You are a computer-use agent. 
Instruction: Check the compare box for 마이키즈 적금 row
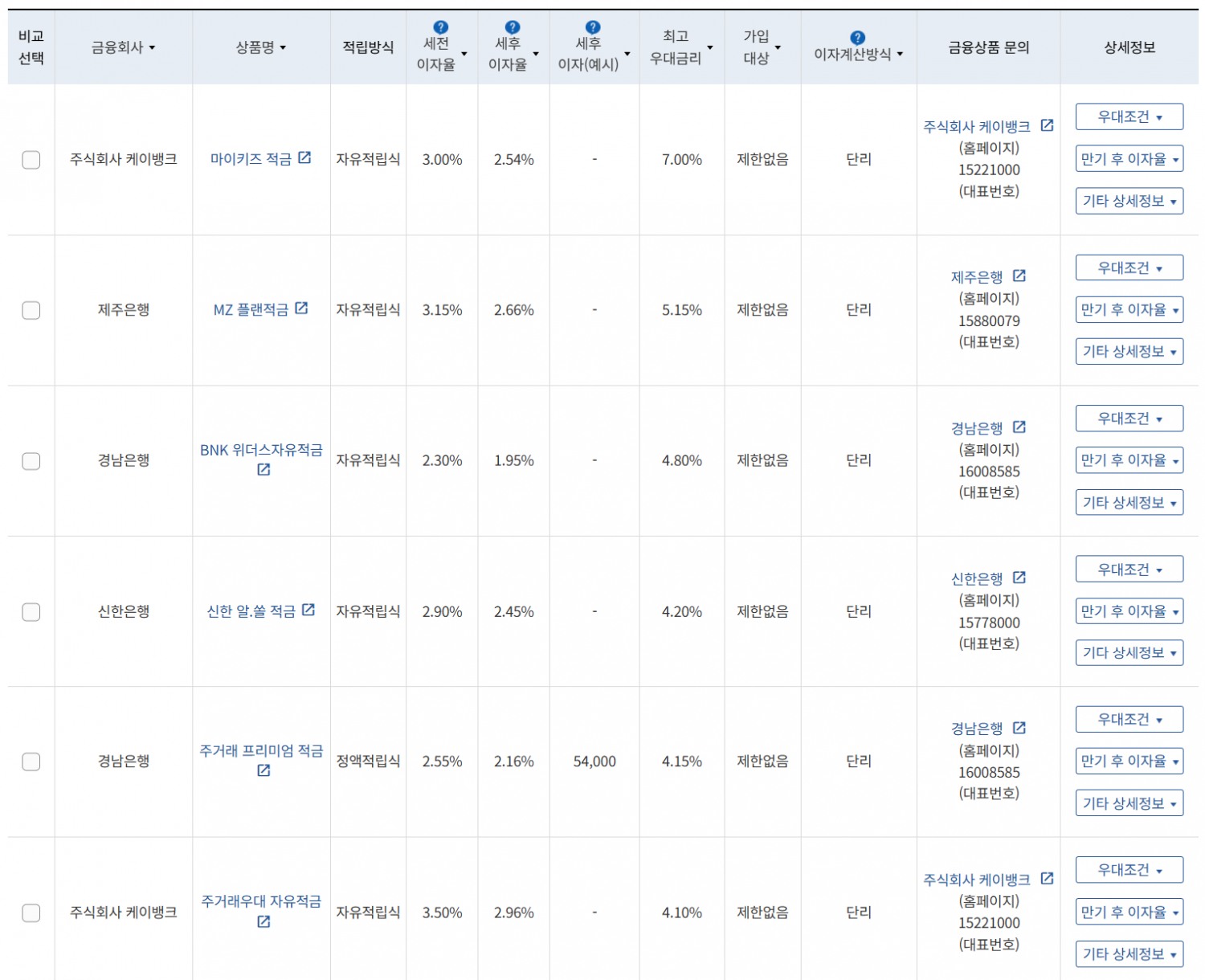31,160
